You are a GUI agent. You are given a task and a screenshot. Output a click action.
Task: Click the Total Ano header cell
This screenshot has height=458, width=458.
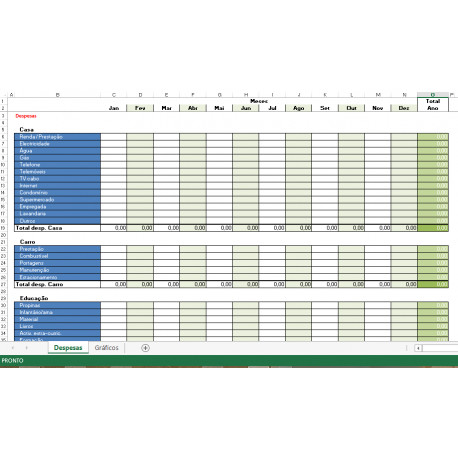pyautogui.click(x=433, y=104)
